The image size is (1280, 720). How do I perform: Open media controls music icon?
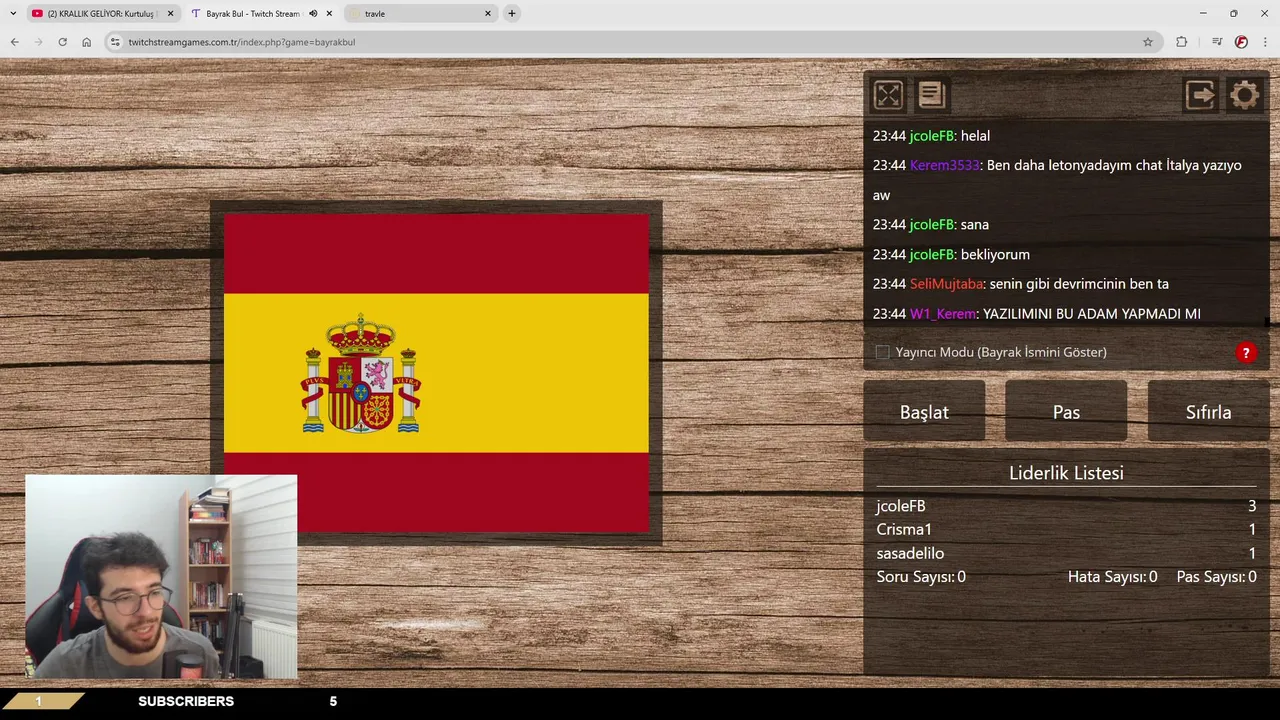[x=1216, y=42]
